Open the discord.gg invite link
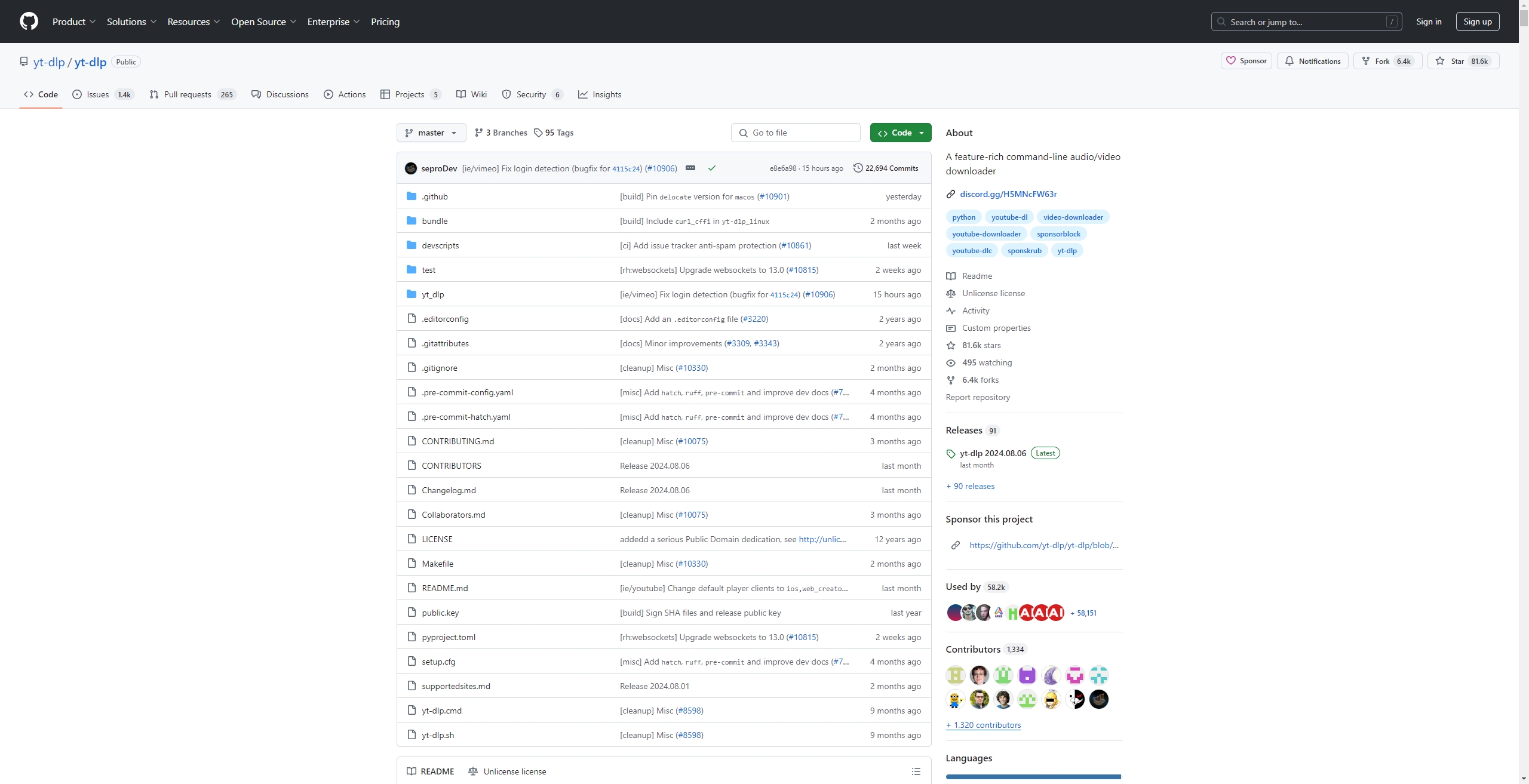 [1008, 194]
